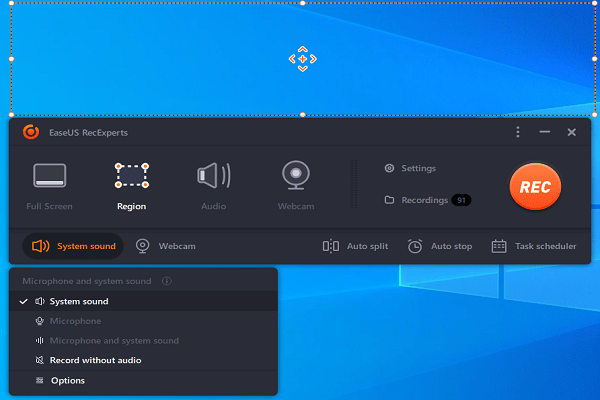Click the EaseUS RecExperts title text
This screenshot has width=600, height=400.
(88, 132)
